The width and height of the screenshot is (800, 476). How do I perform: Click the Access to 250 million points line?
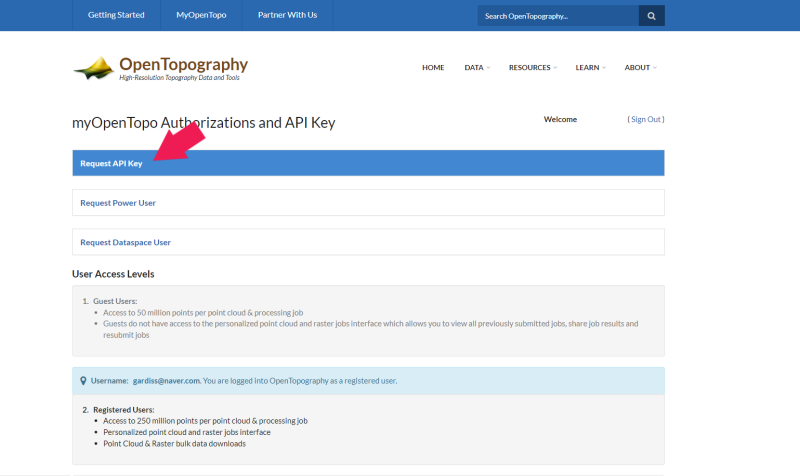pyautogui.click(x=205, y=421)
